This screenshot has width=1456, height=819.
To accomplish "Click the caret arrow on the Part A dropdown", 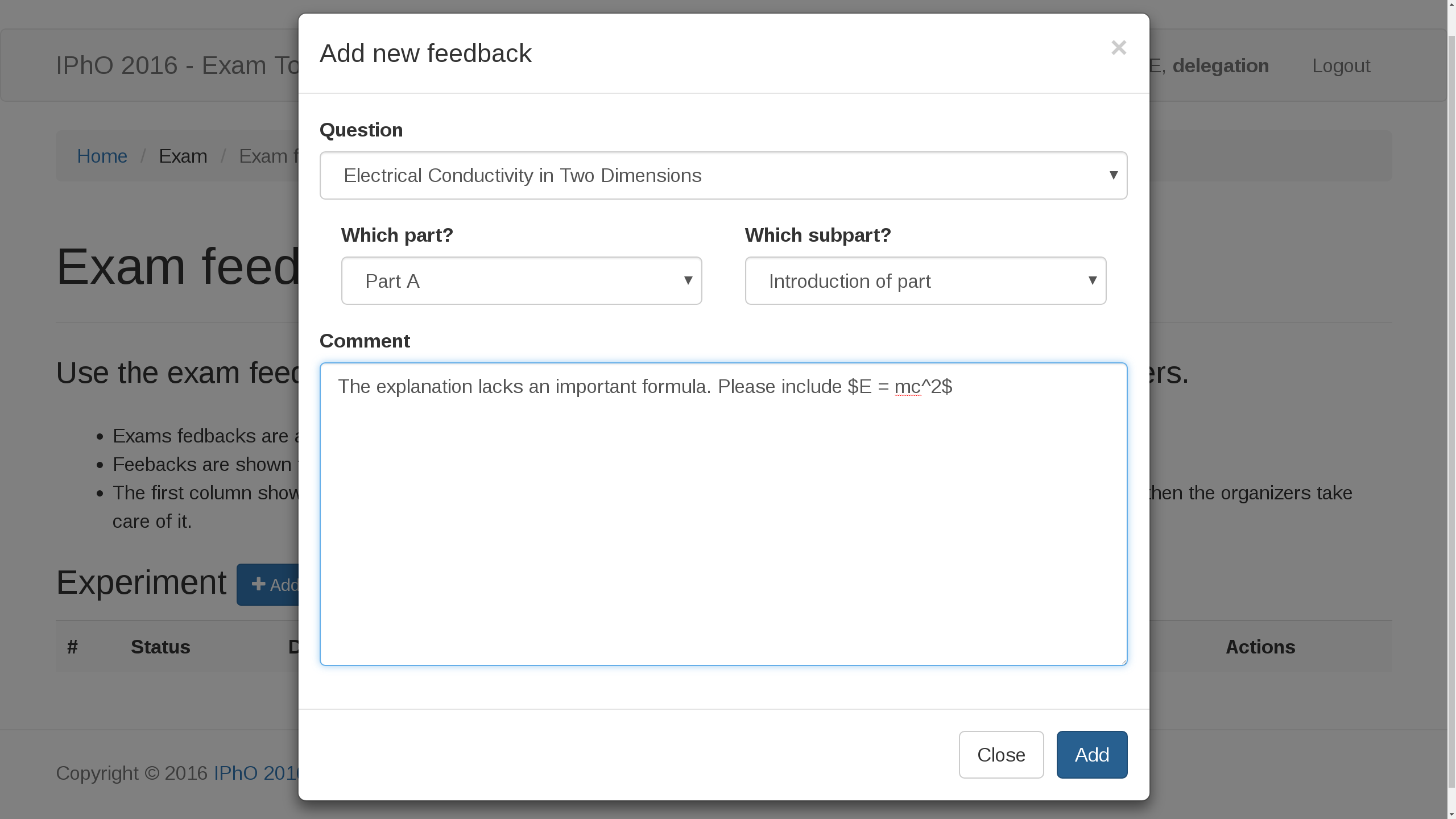I will pyautogui.click(x=688, y=280).
